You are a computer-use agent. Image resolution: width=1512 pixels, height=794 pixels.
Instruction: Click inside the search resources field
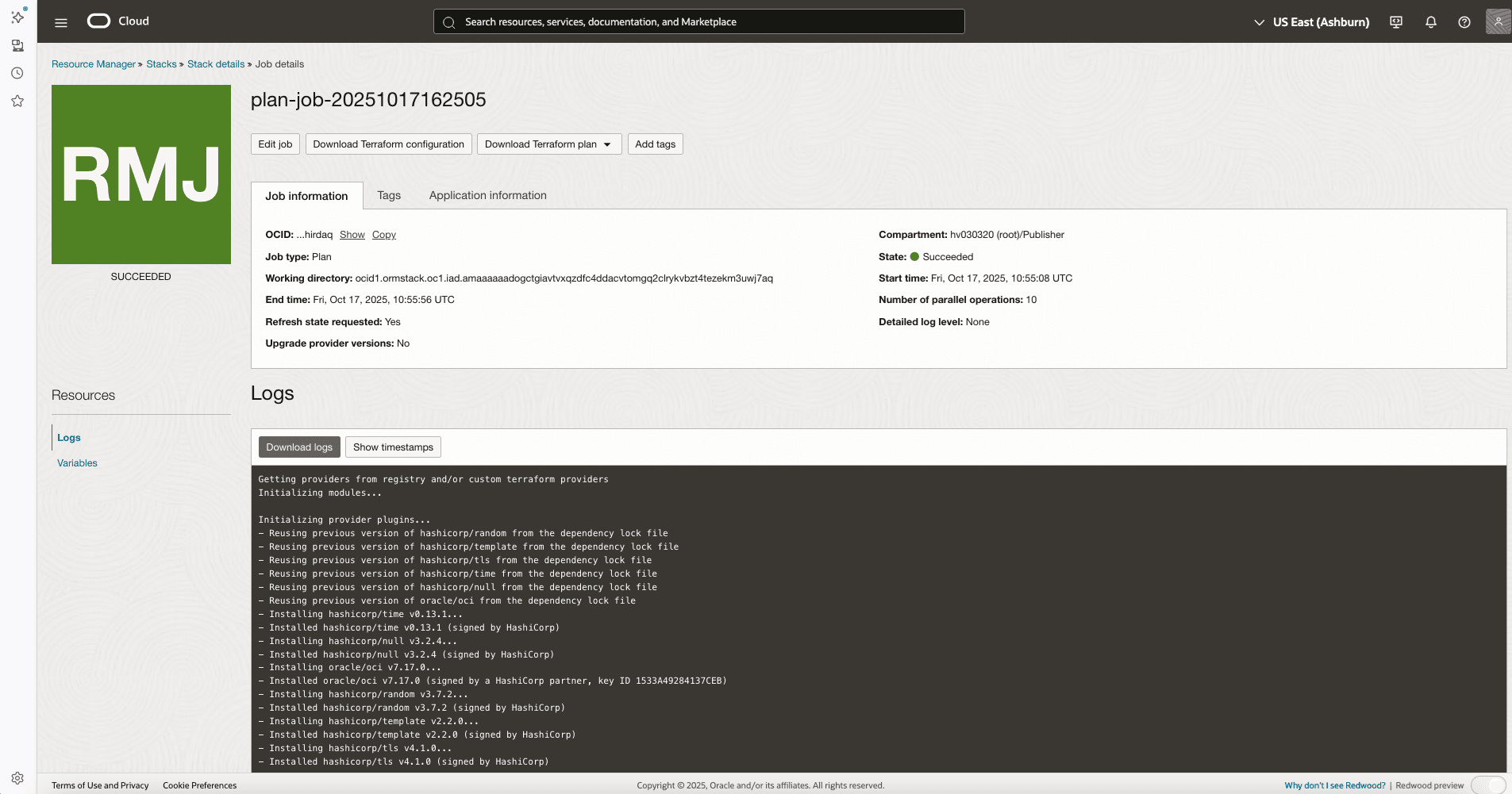tap(698, 21)
